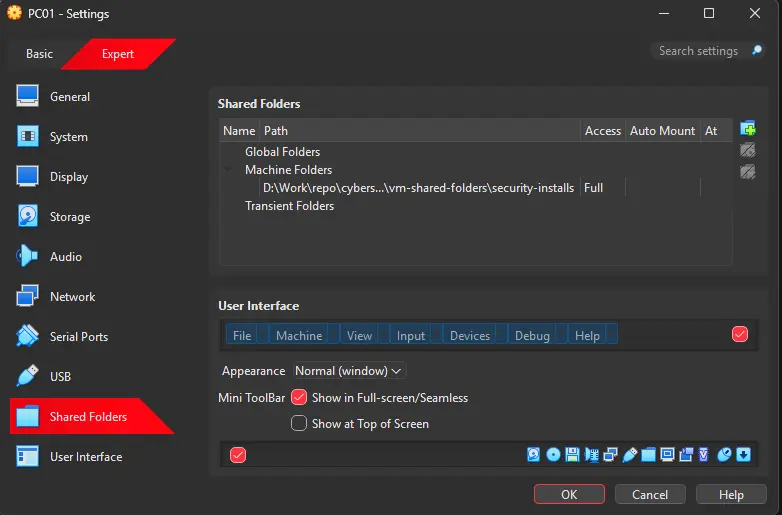Select the Transient Folders row
The image size is (782, 515).
[x=476, y=205]
